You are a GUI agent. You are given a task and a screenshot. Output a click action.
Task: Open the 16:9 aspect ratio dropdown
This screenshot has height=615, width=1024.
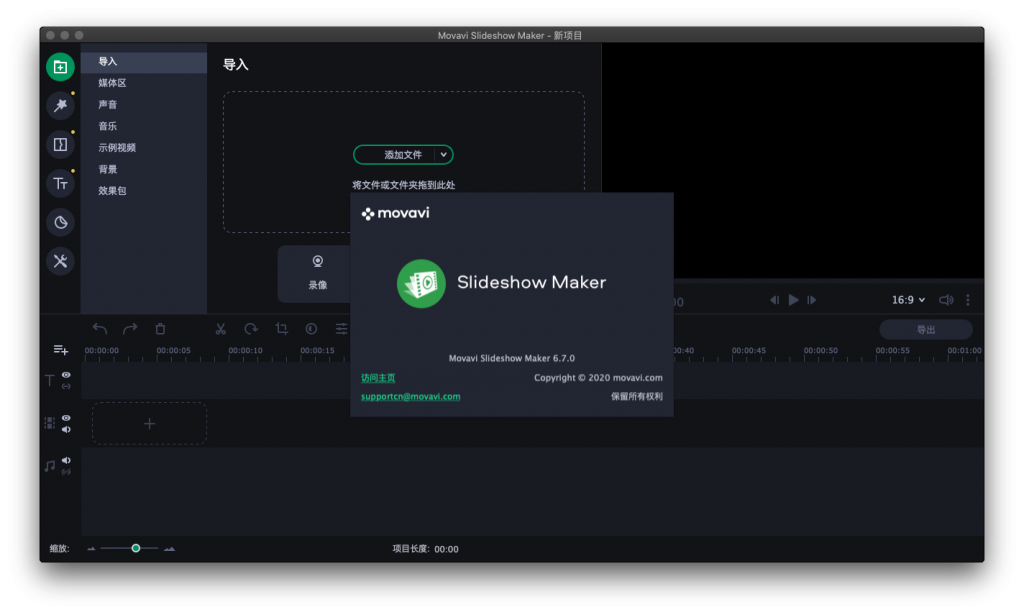click(908, 300)
